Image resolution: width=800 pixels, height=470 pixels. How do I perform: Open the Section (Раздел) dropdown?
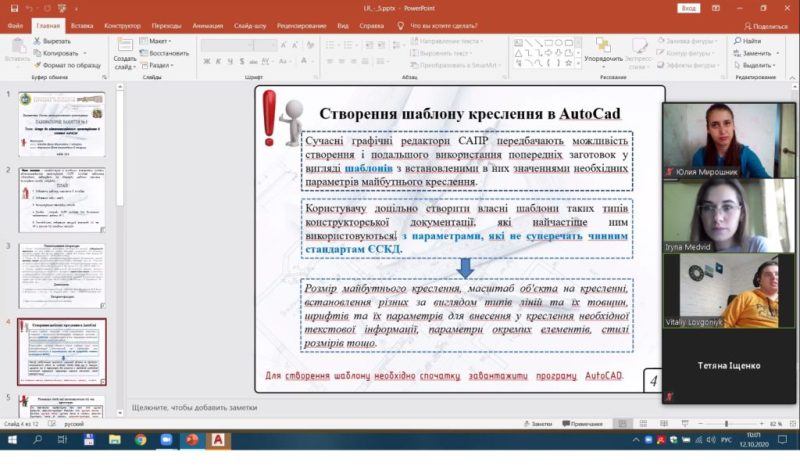pos(157,65)
